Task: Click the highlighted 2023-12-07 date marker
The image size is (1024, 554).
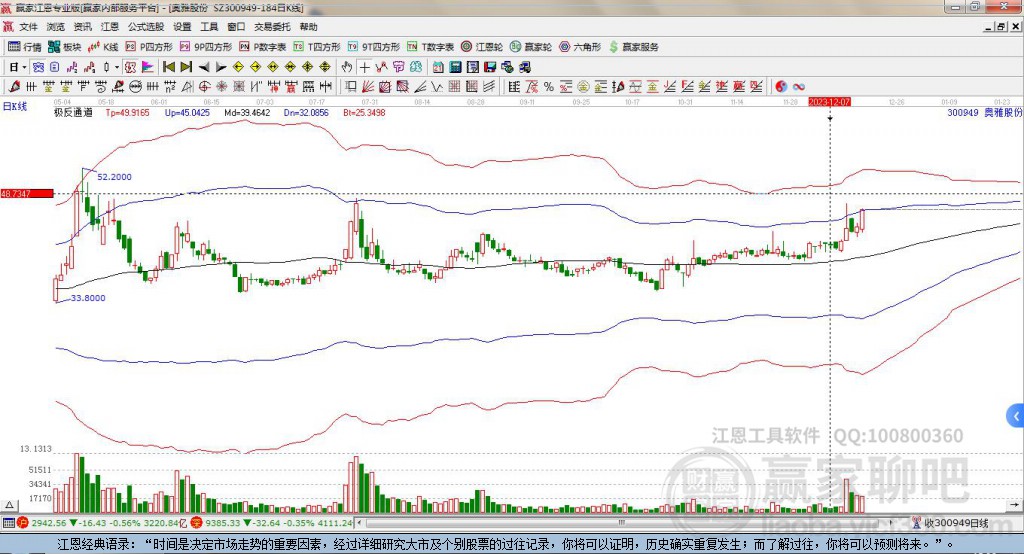Action: 829,102
